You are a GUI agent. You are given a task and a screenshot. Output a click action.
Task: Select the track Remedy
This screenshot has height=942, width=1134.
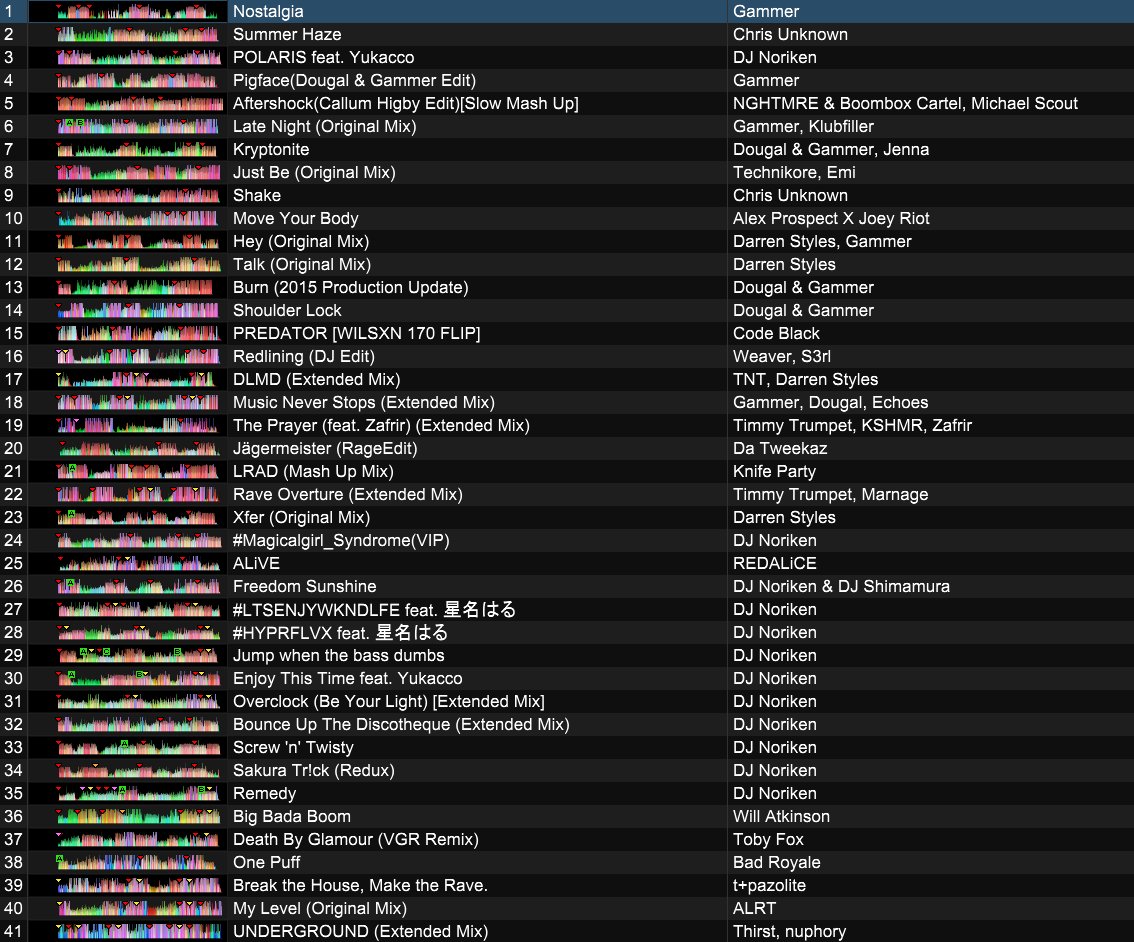[265, 794]
